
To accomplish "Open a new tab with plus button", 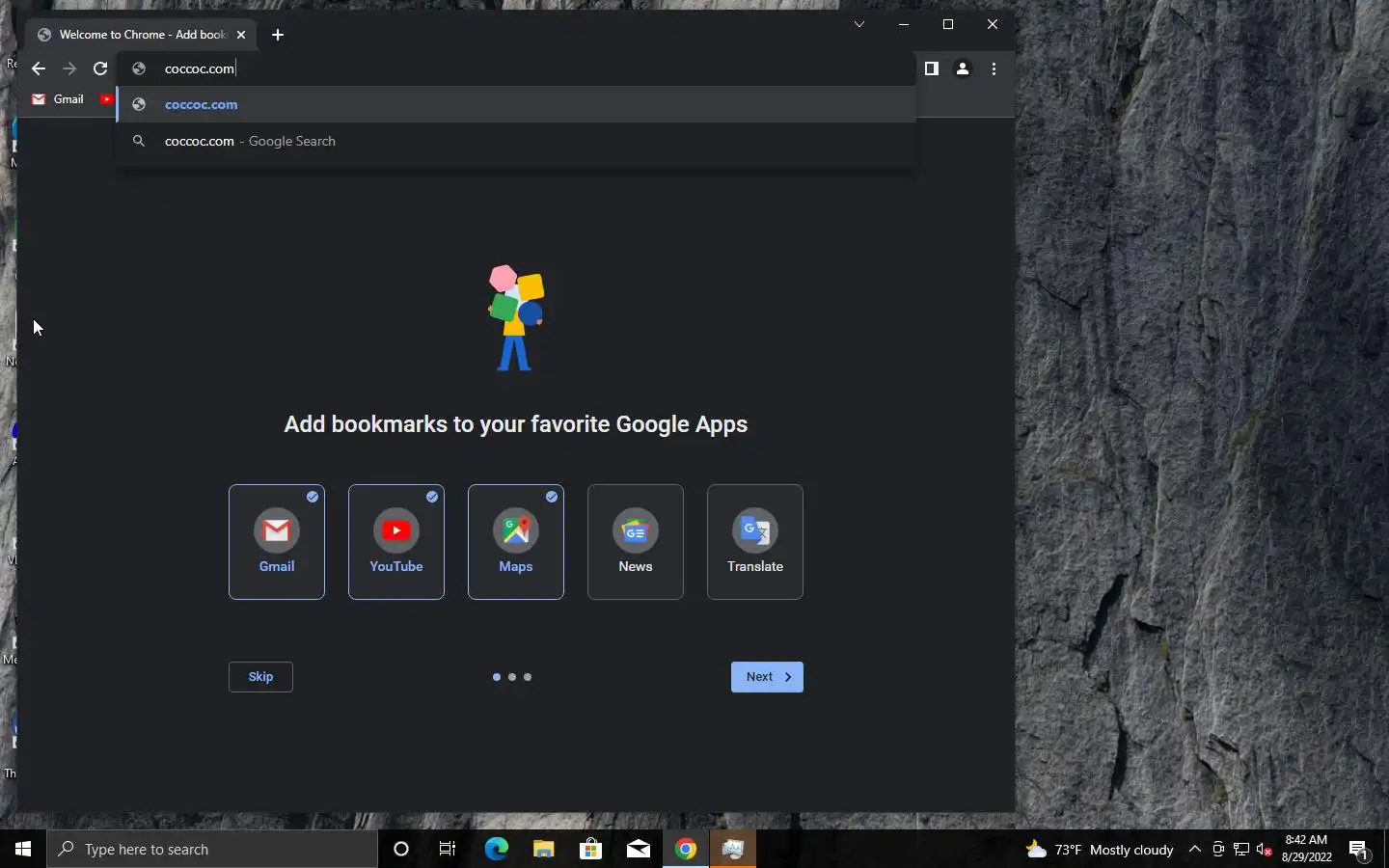I will (278, 35).
